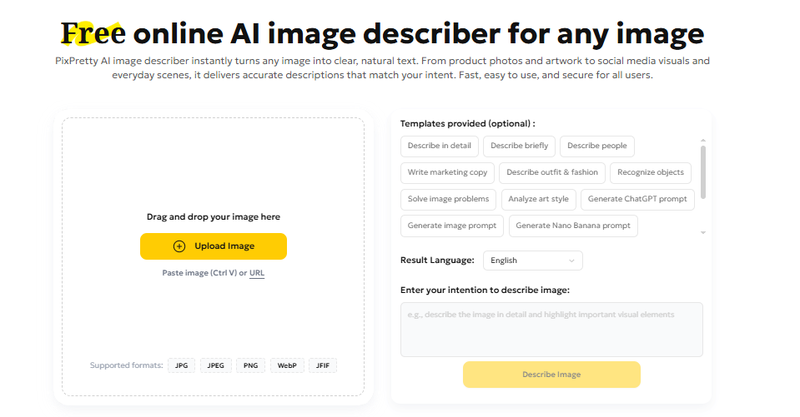The width and height of the screenshot is (800, 417).
Task: Click the Upload Image button
Action: pos(213,246)
